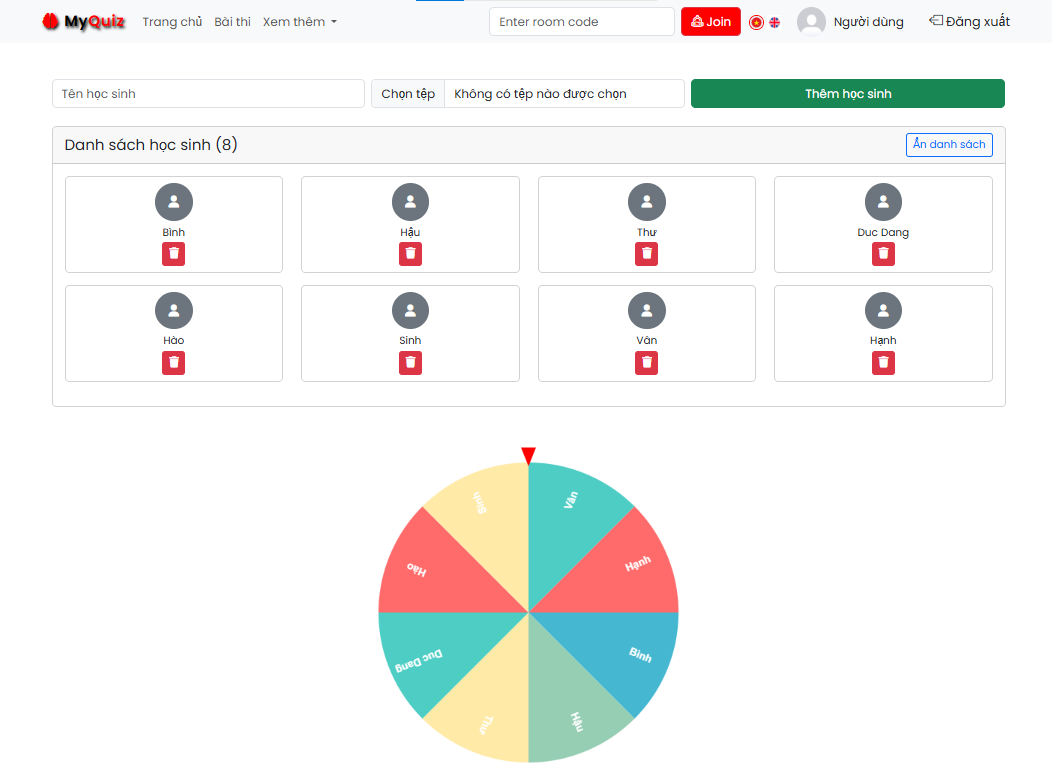This screenshot has height=768, width=1052.
Task: Switch language to Vietnamese flag
Action: click(x=756, y=22)
